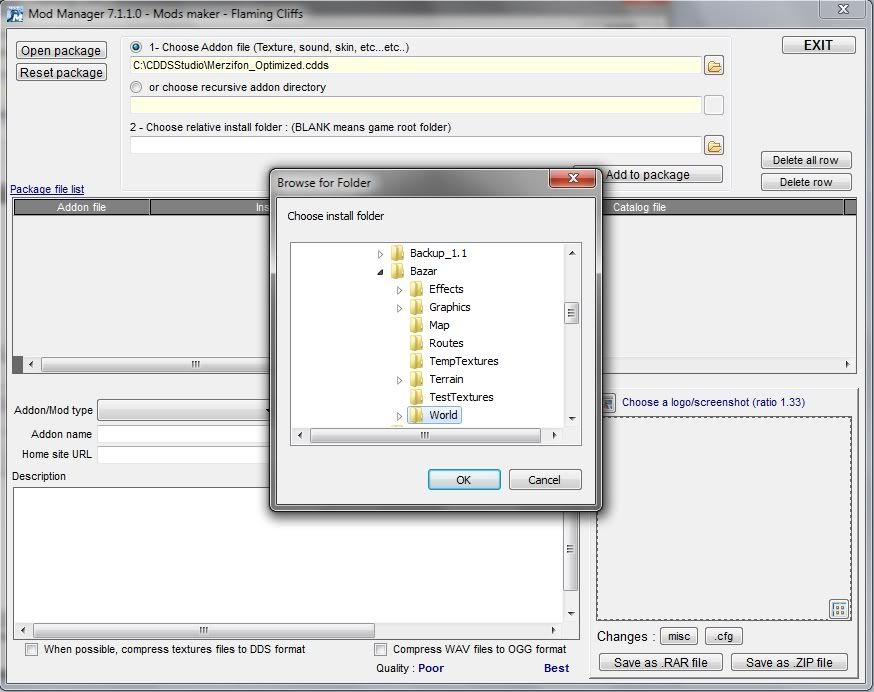Click OK in Browse for Folder dialog
Viewport: 874px width, 692px height.
[x=463, y=480]
